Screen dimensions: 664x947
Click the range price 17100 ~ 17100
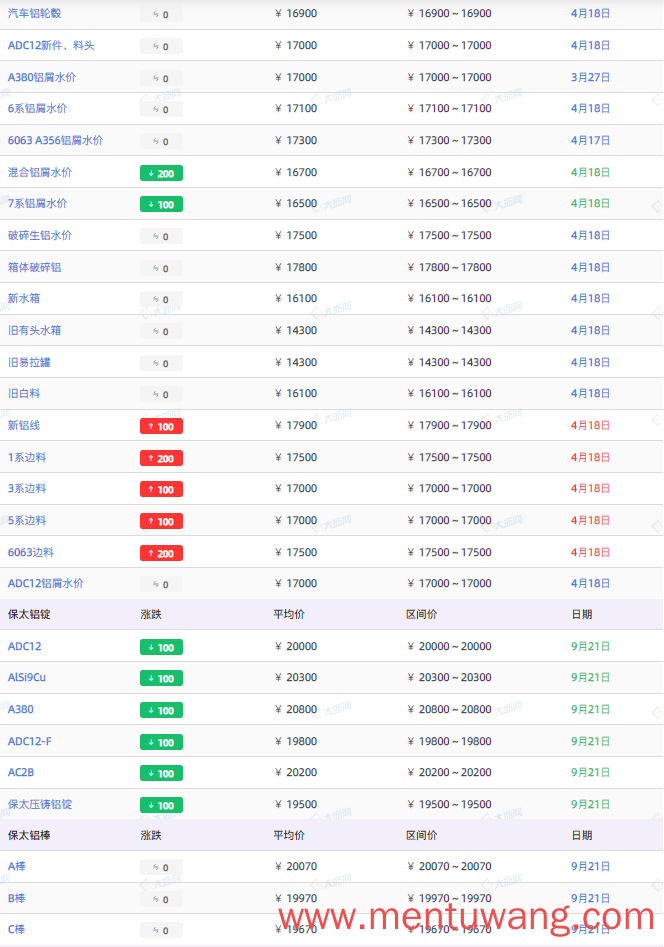pyautogui.click(x=450, y=108)
